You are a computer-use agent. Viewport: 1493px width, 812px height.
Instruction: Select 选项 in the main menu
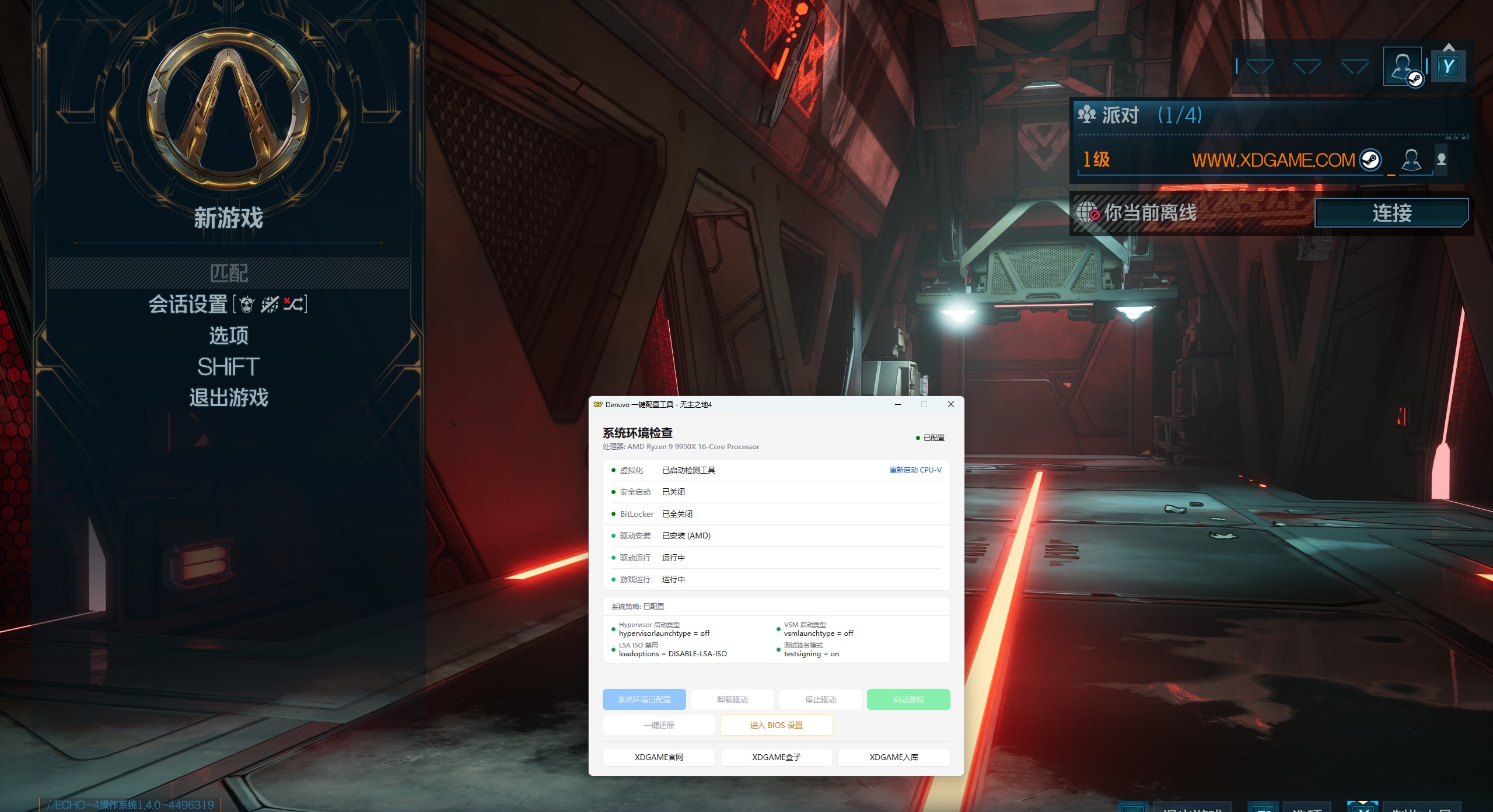click(229, 335)
